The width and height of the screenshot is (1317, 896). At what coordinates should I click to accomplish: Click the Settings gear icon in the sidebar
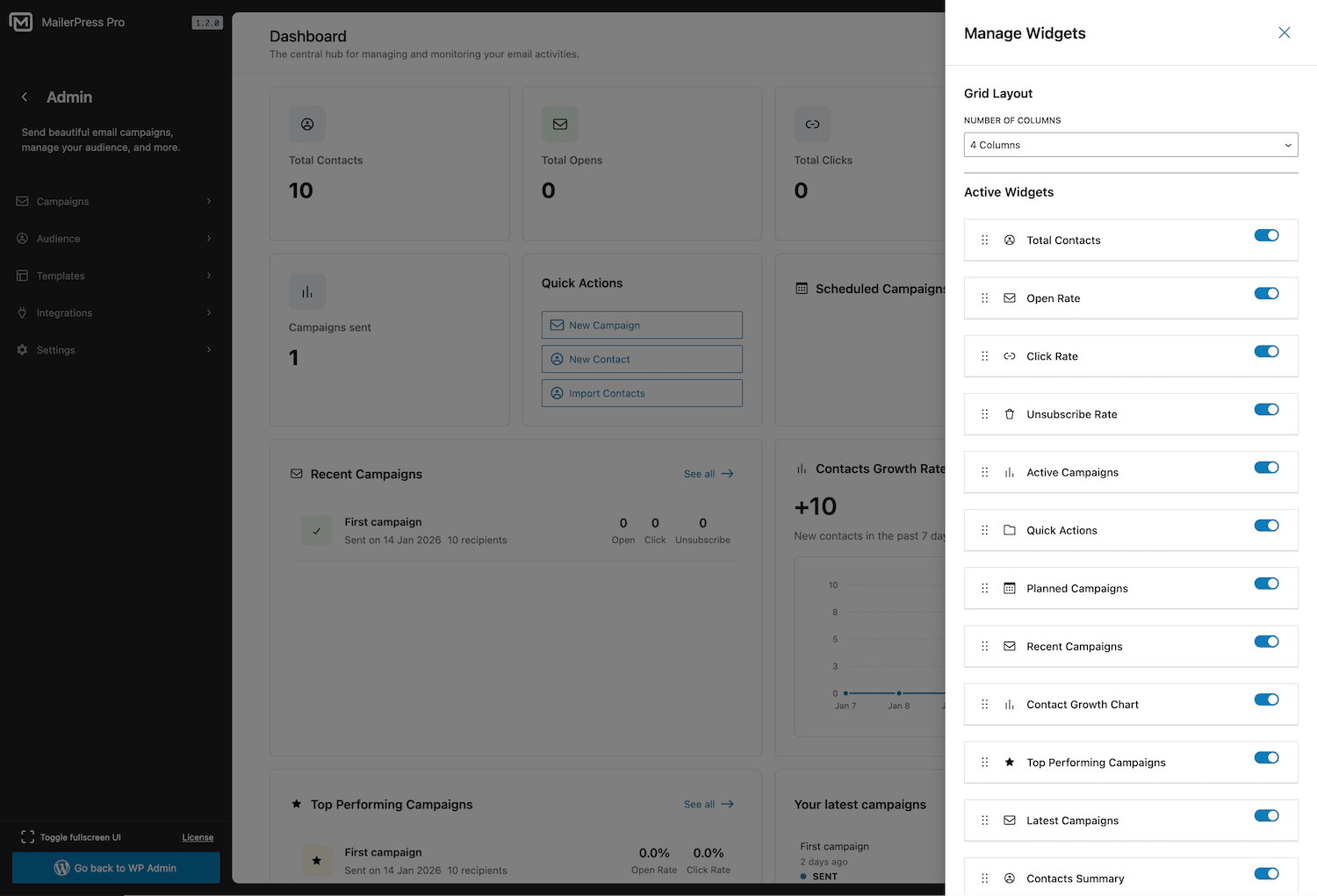[20, 349]
